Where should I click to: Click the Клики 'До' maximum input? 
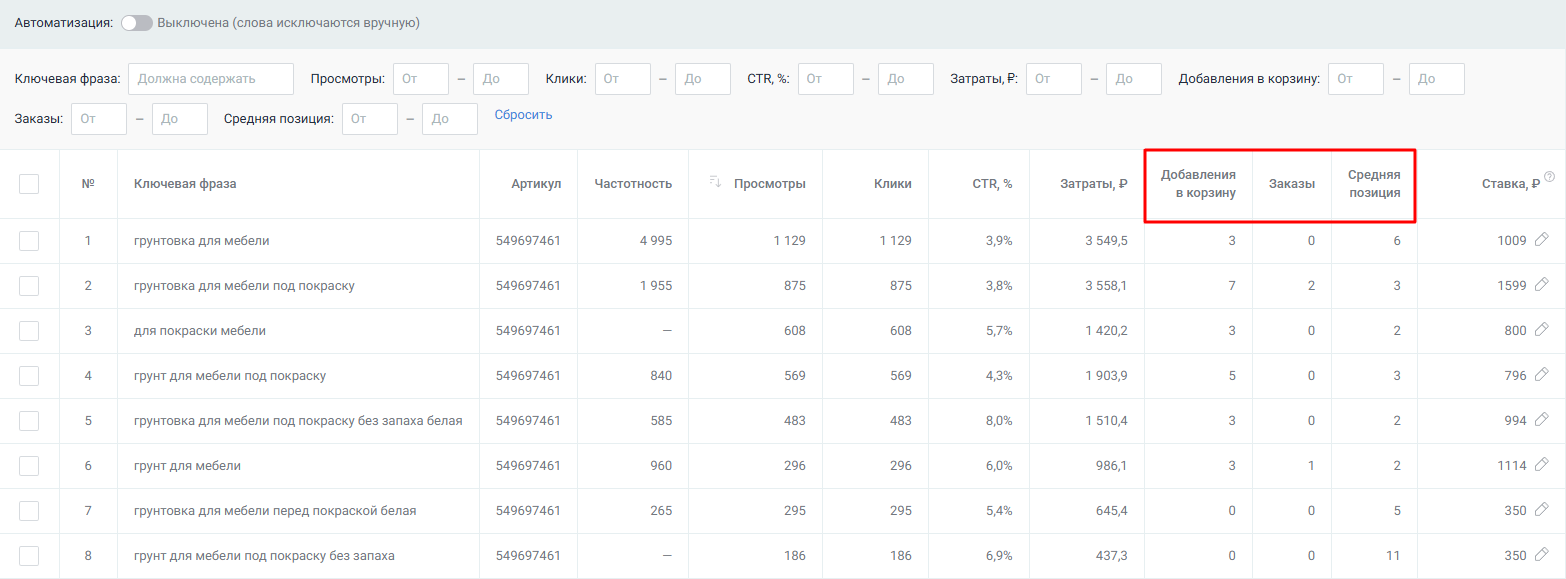click(x=702, y=79)
